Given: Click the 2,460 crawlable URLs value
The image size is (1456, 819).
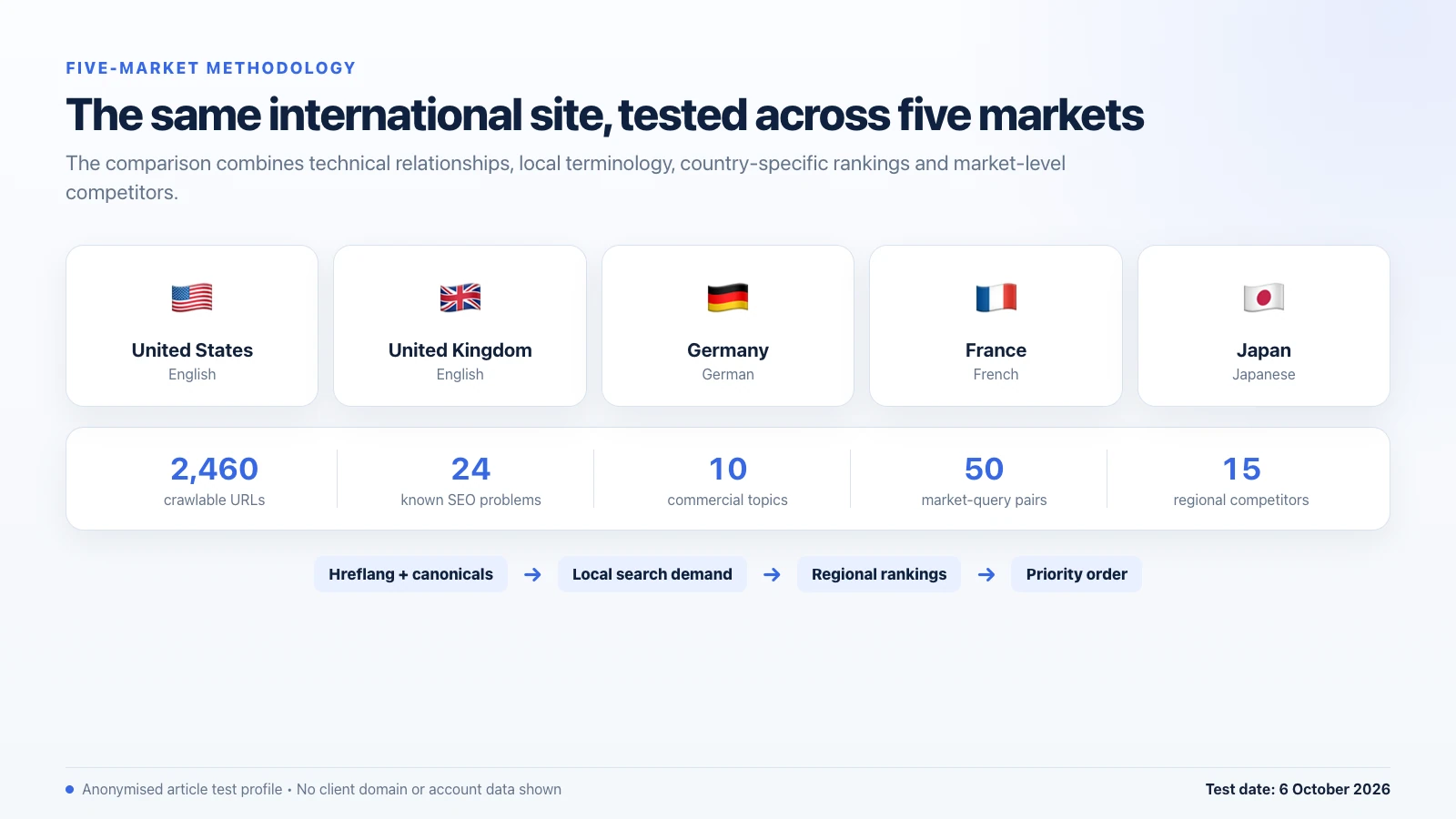Looking at the screenshot, I should [x=215, y=469].
